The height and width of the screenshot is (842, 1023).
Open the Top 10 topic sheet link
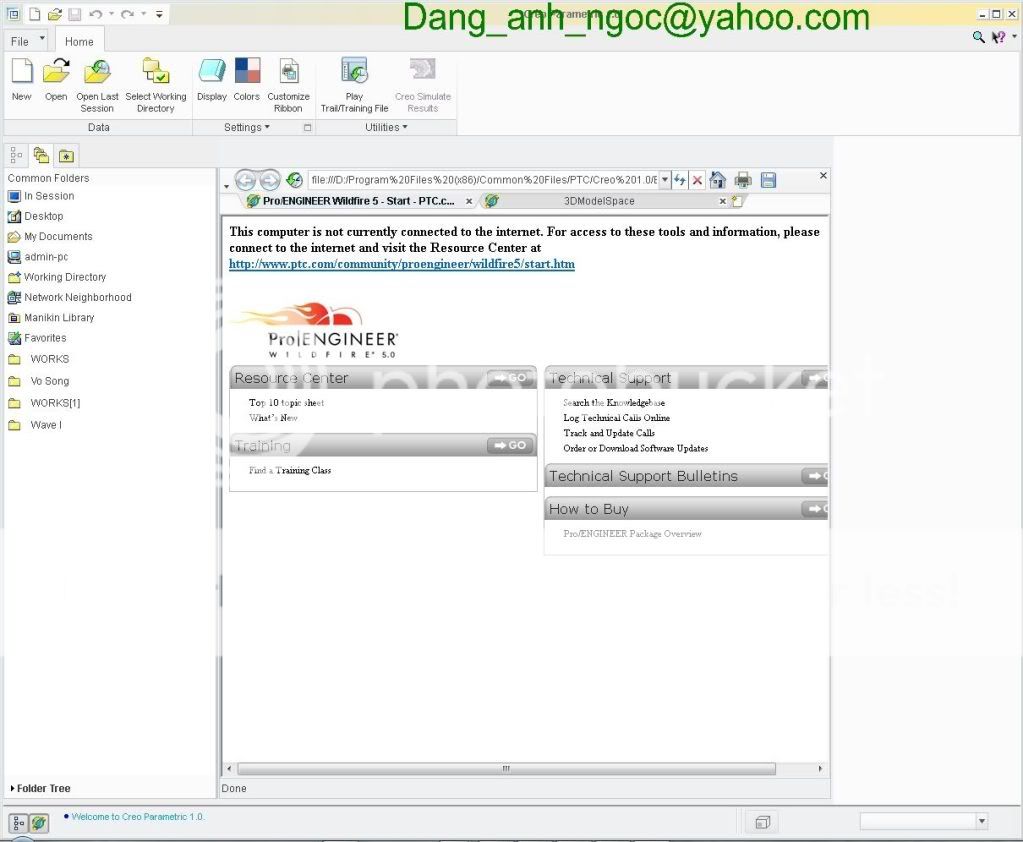pos(286,403)
